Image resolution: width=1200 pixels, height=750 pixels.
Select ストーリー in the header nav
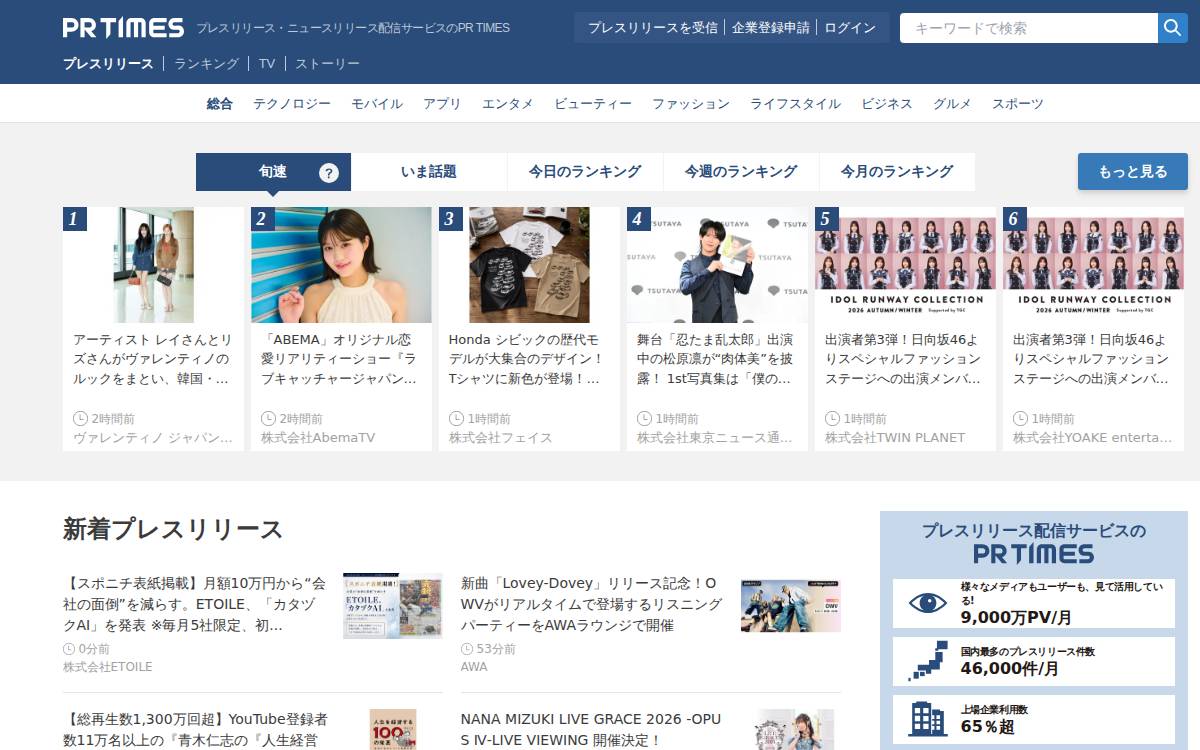(327, 63)
